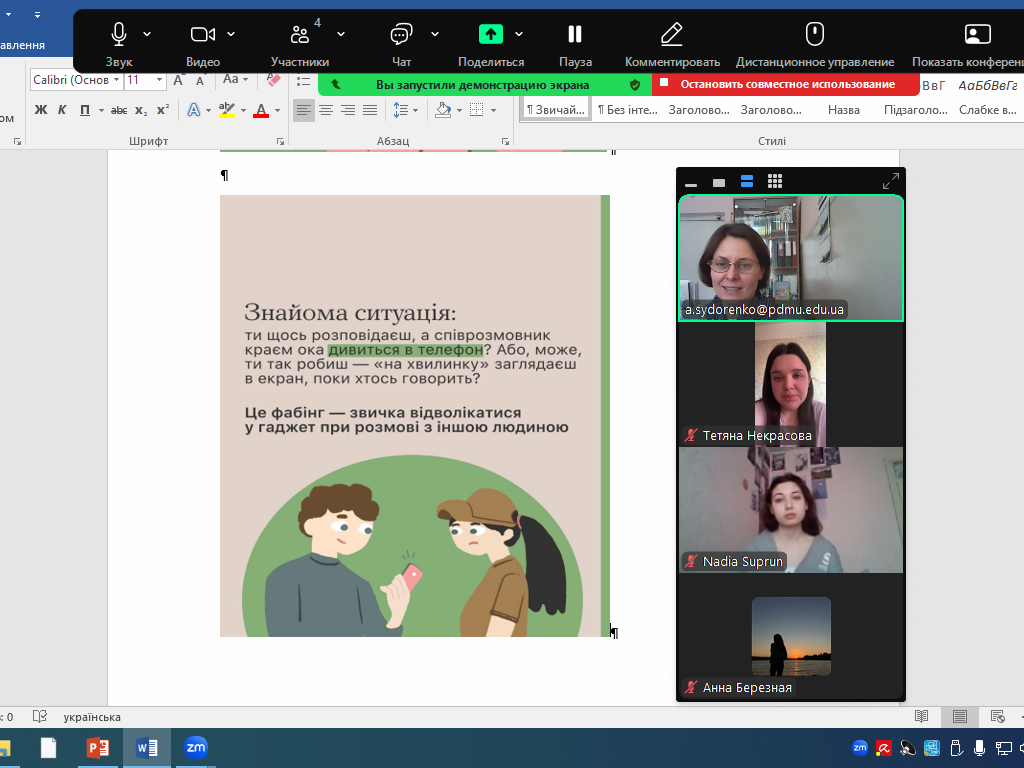Expand the Zoom video panel fullscreen

coord(891,182)
